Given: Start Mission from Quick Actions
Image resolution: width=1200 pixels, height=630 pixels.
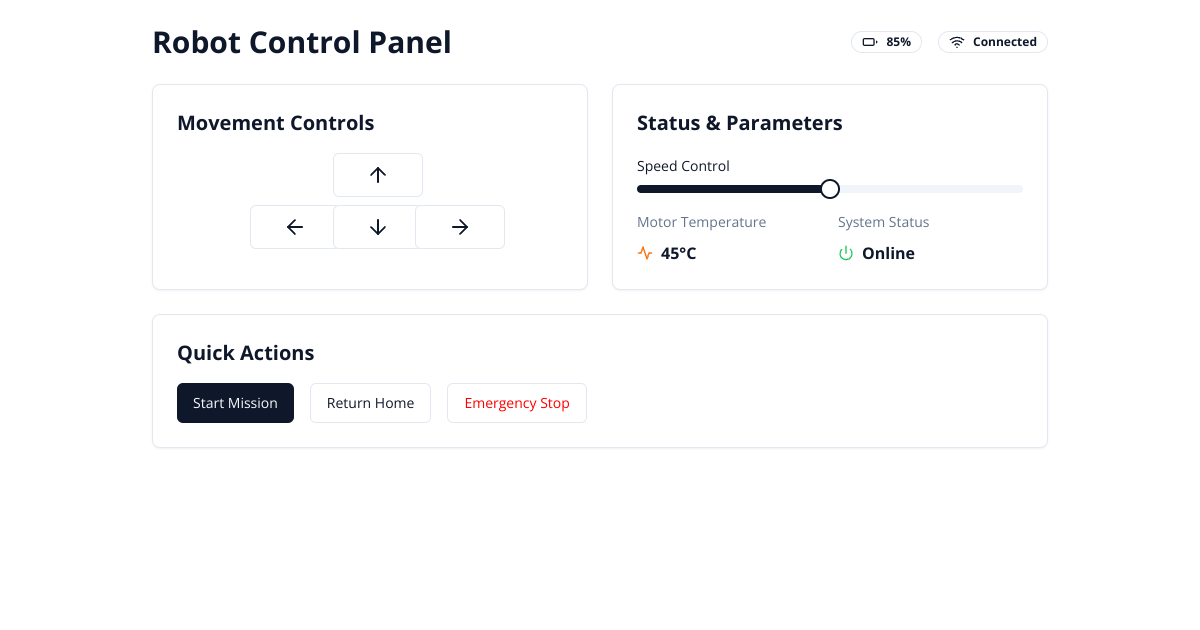Looking at the screenshot, I should click(235, 403).
